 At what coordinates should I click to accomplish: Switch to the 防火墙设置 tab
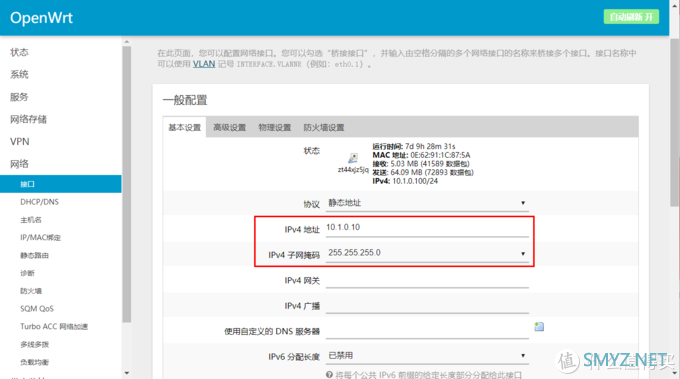tap(324, 127)
